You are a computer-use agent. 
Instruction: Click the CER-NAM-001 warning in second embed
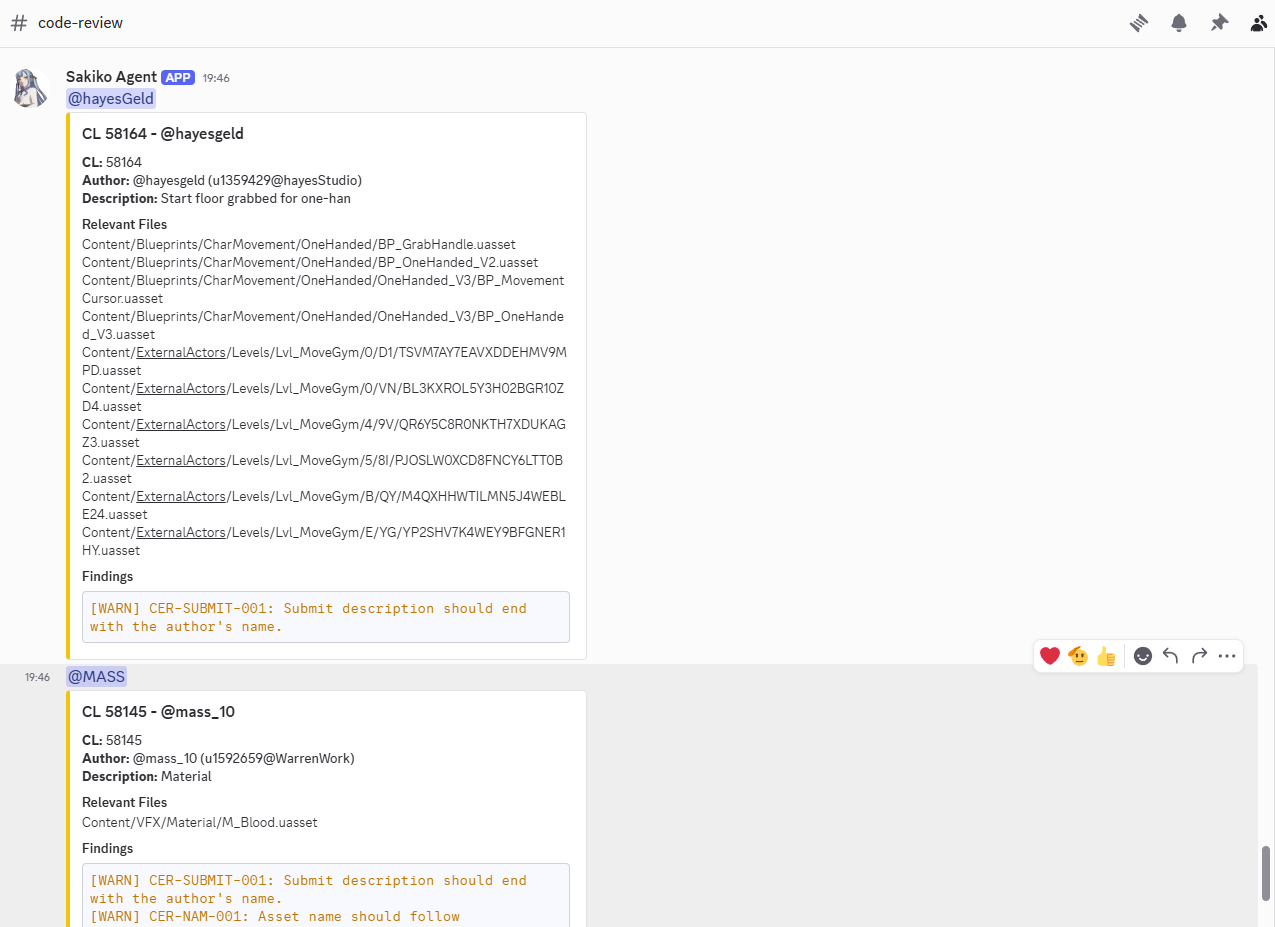click(275, 916)
